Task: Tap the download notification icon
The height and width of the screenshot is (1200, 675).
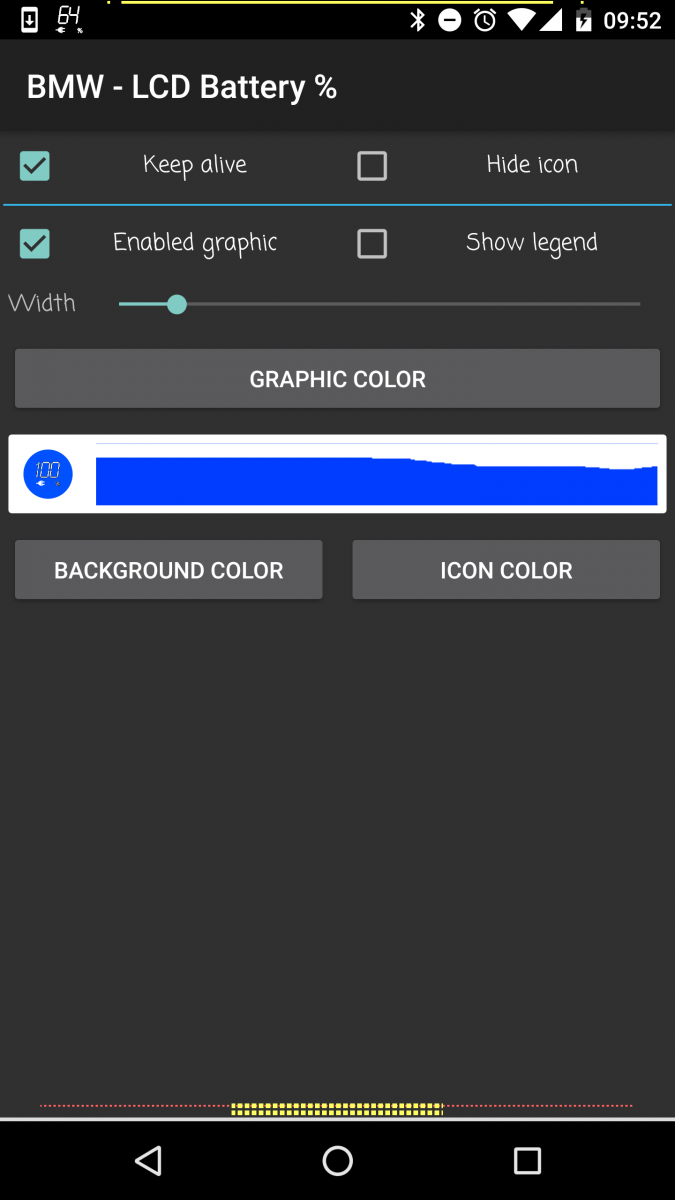Action: pos(29,20)
